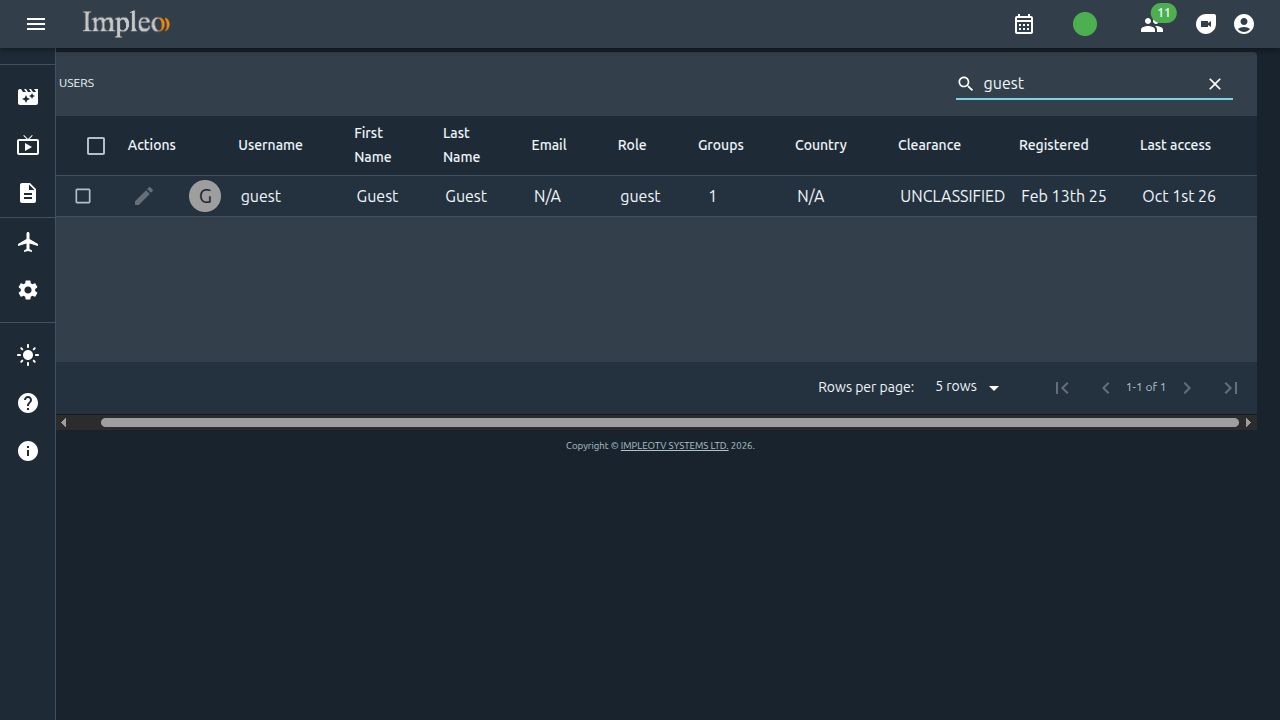Open info about icon

click(x=28, y=451)
